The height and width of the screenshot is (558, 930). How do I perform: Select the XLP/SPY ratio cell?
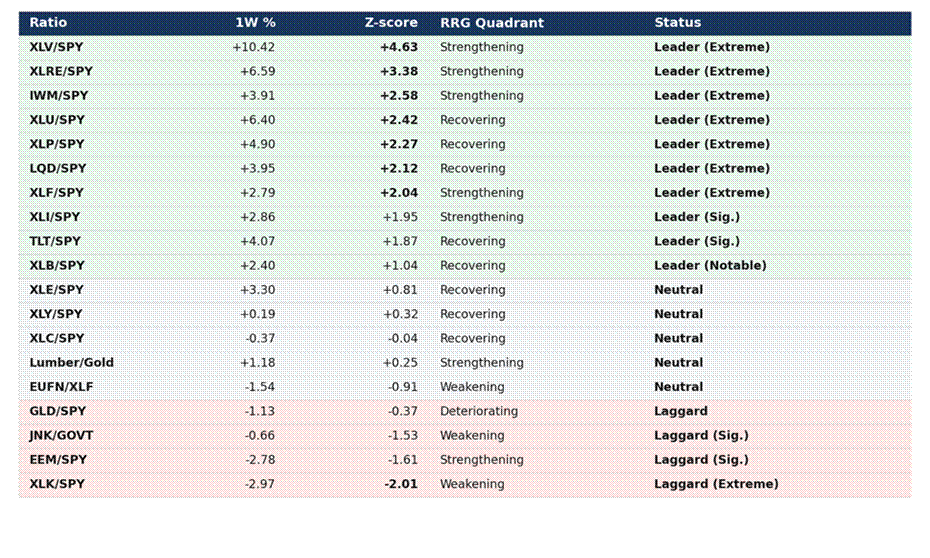click(x=57, y=144)
